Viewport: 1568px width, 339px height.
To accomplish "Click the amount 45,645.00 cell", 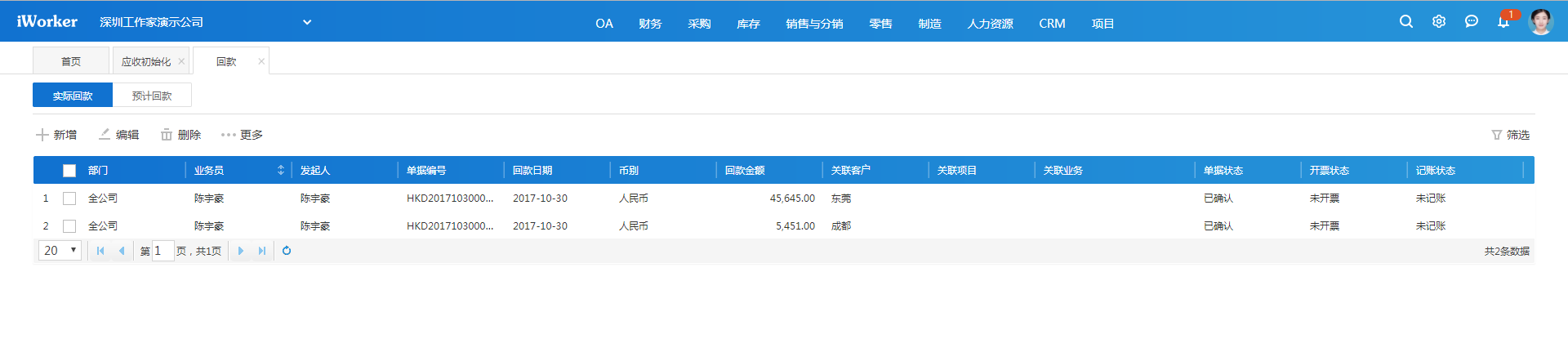I will pos(792,198).
